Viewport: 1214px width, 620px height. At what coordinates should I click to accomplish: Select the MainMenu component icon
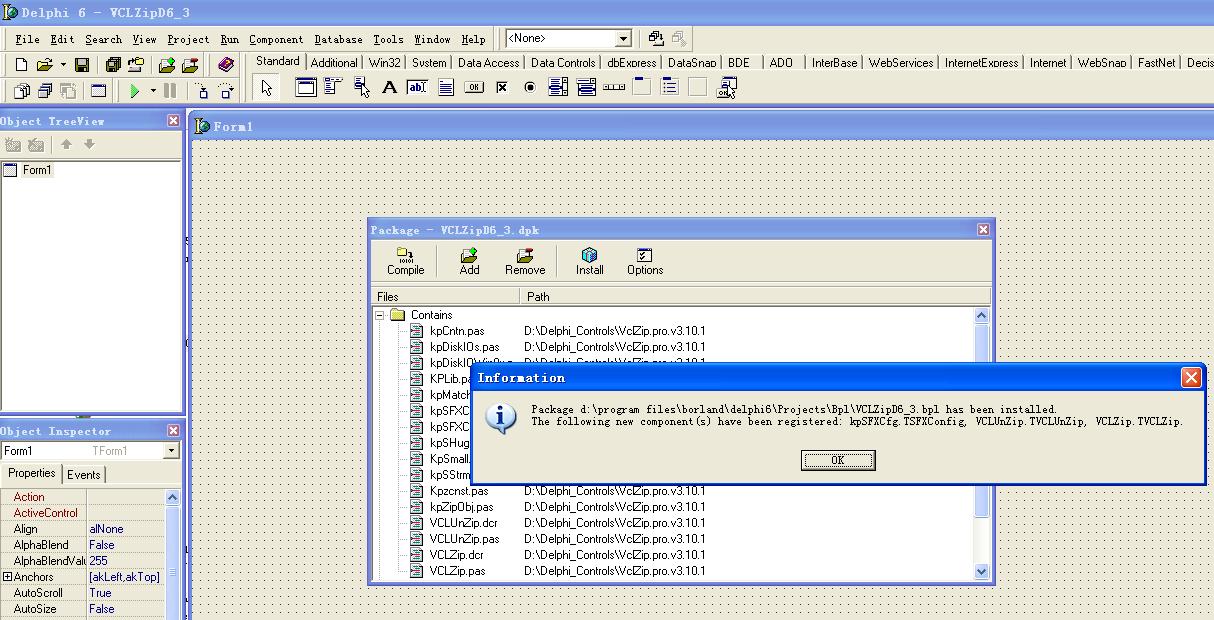(334, 88)
